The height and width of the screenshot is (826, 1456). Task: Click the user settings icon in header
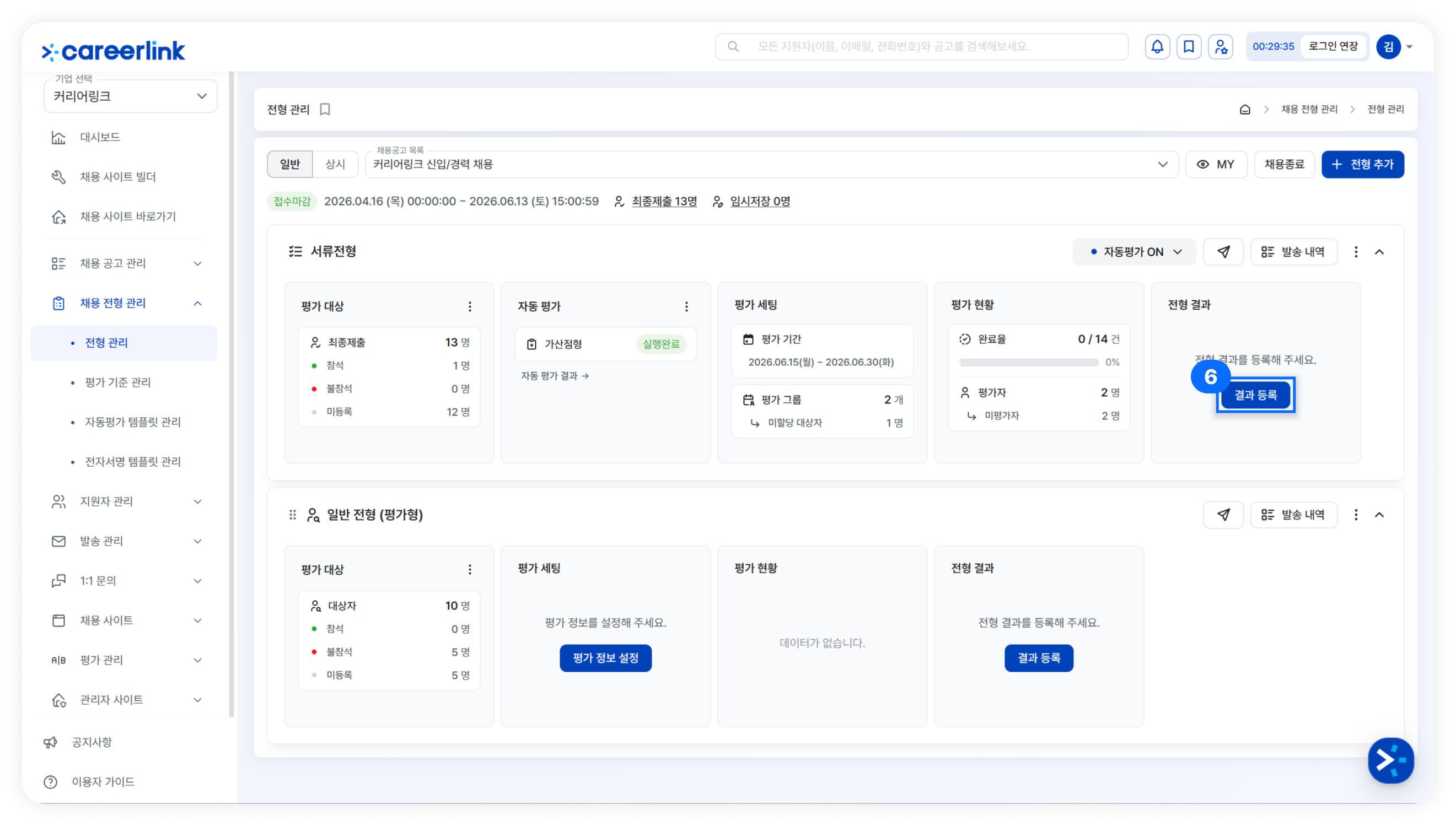pyautogui.click(x=1221, y=46)
